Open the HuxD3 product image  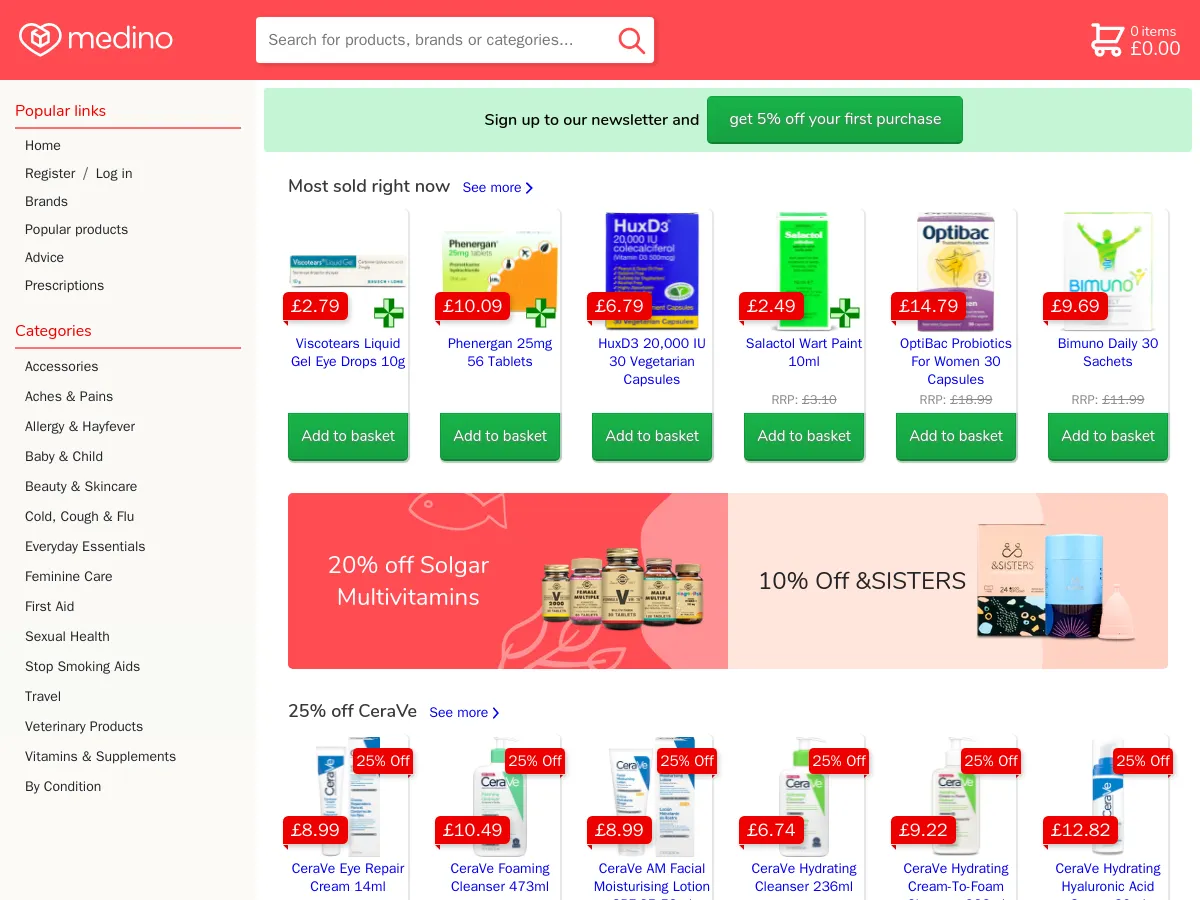pyautogui.click(x=652, y=270)
